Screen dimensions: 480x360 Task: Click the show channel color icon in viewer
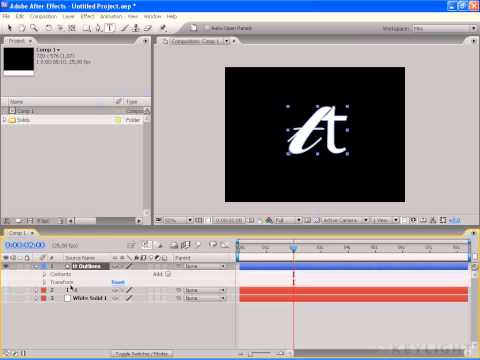[269, 220]
